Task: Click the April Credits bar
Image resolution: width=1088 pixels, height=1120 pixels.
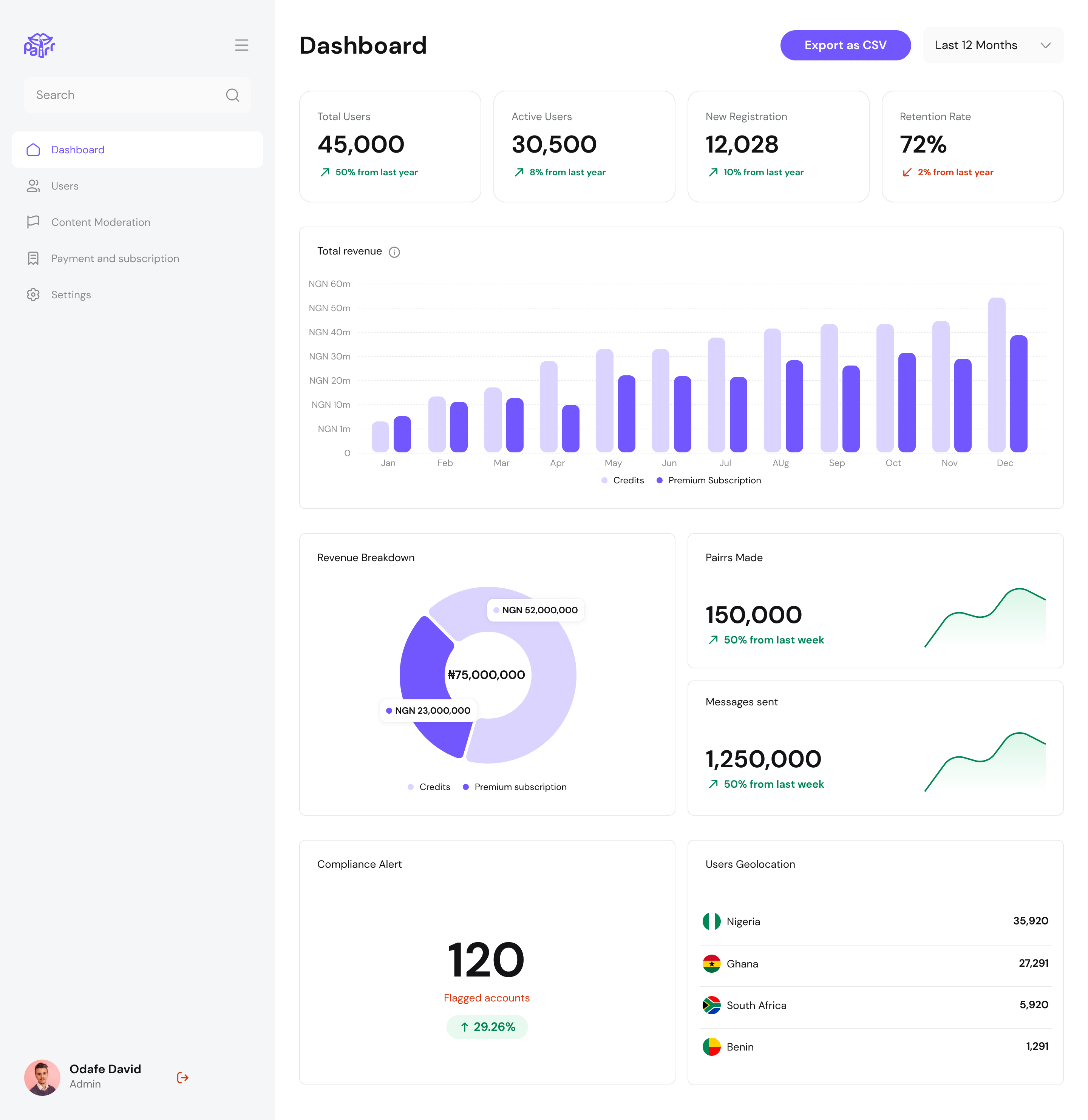Action: tap(548, 406)
